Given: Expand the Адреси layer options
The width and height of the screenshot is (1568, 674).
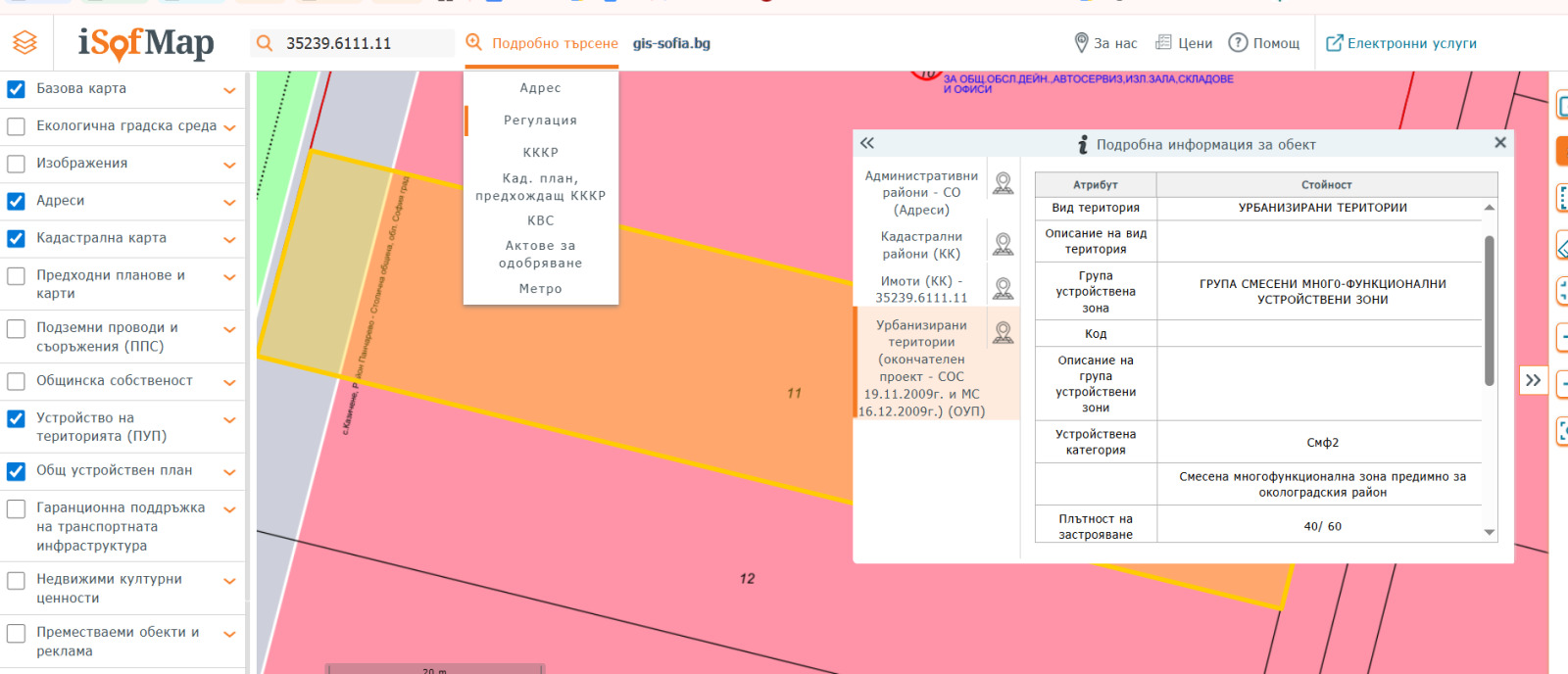Looking at the screenshot, I should coord(229,203).
